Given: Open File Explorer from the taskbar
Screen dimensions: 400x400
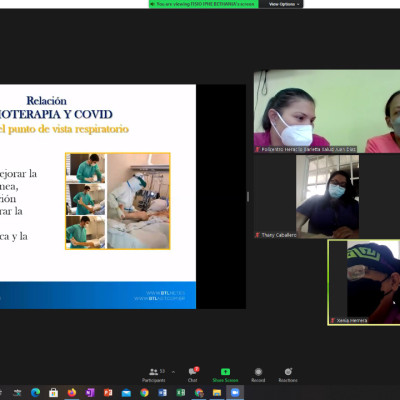Looking at the screenshot, I should pos(217,393).
